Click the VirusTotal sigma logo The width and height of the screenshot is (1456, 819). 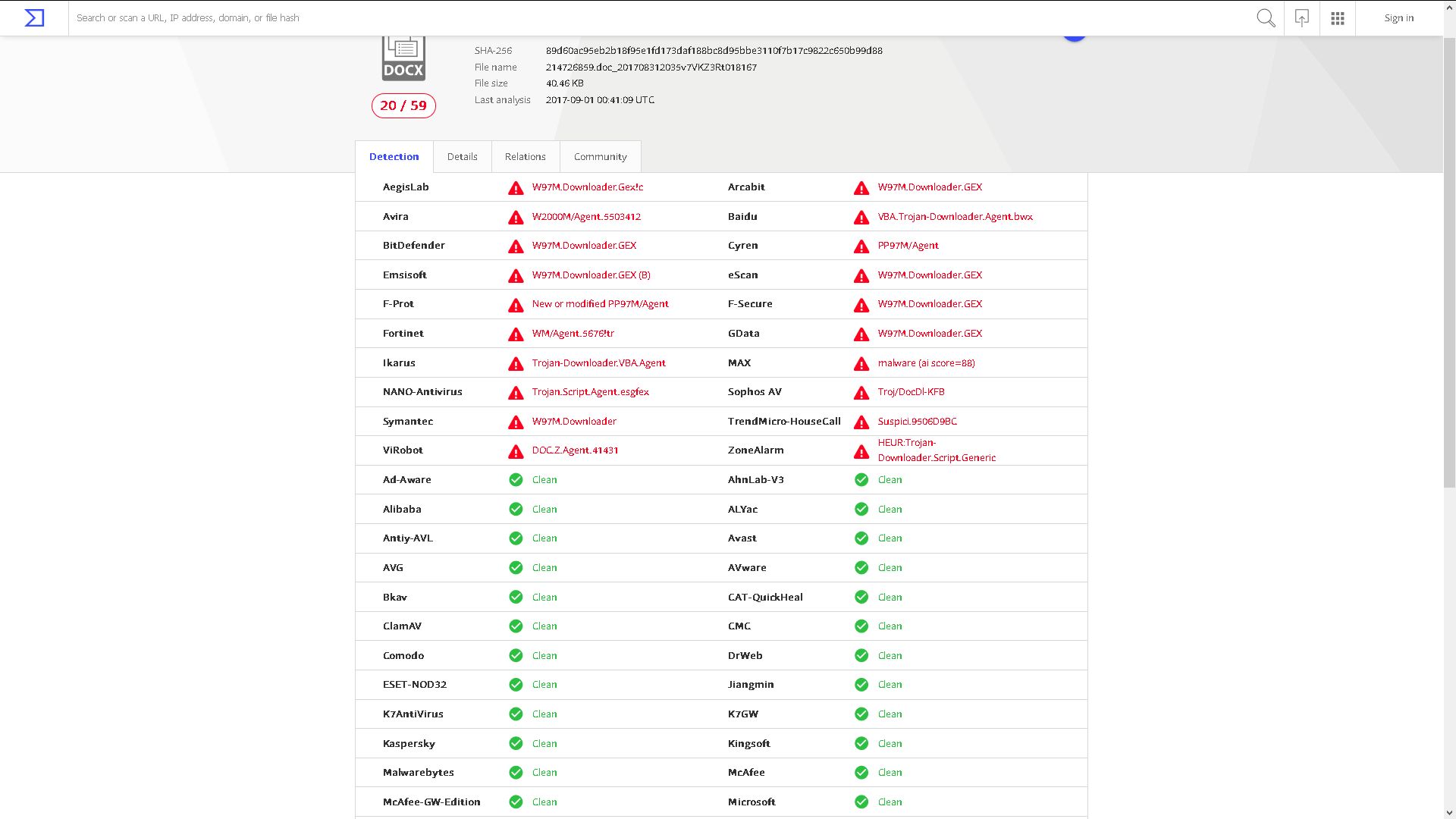pos(34,17)
